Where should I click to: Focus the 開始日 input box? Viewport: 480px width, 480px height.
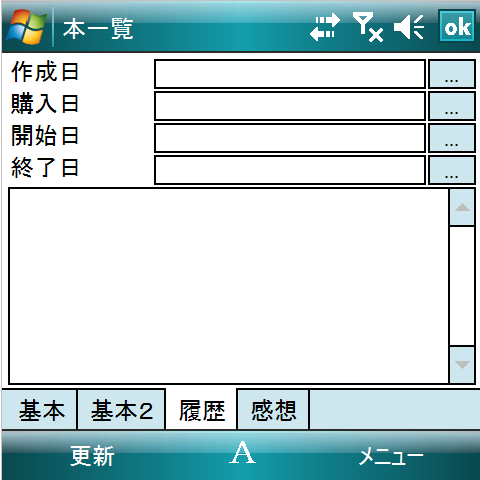[290, 138]
